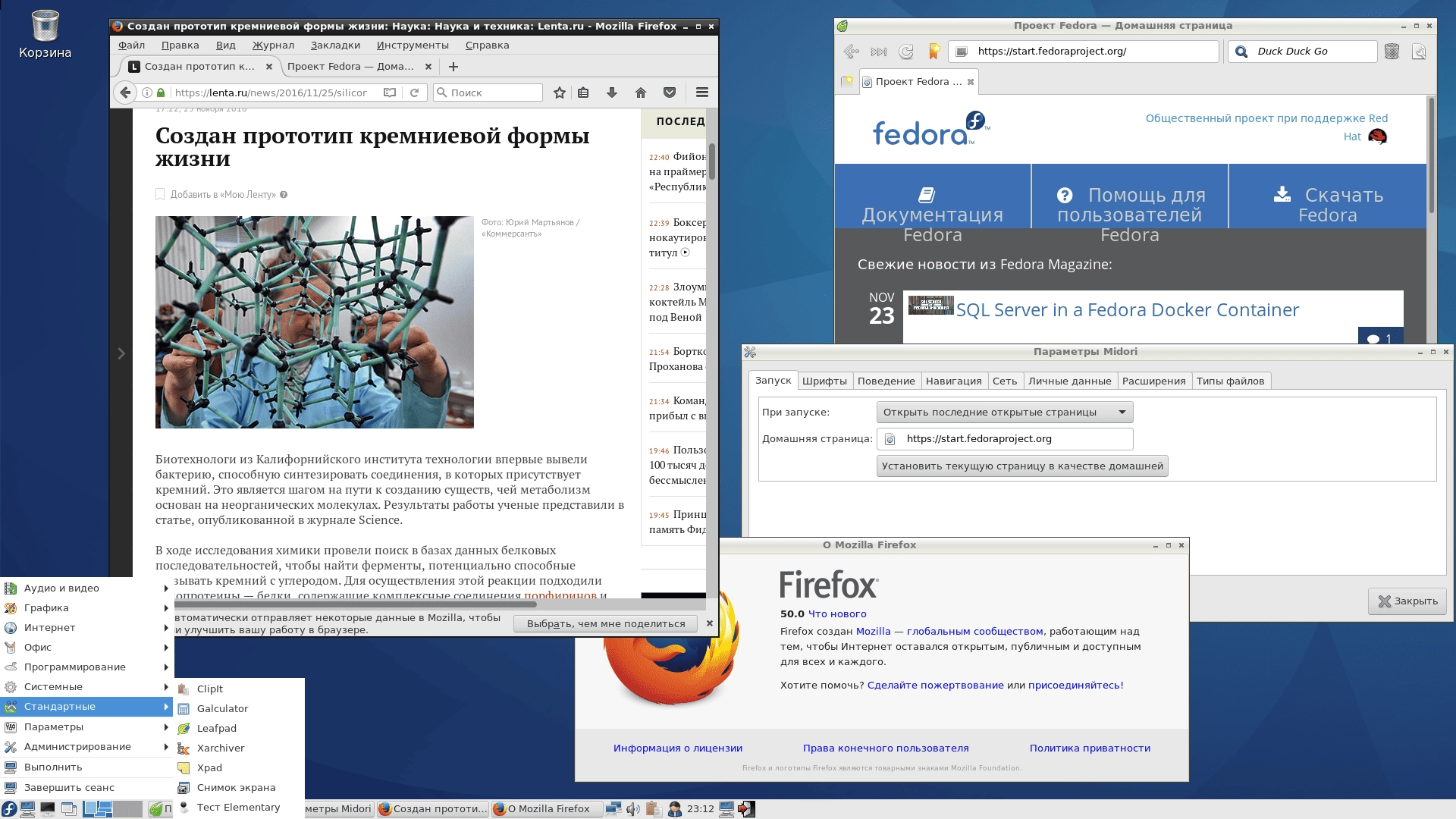Expand the Офис submenu
The width and height of the screenshot is (1456, 819).
tap(87, 648)
